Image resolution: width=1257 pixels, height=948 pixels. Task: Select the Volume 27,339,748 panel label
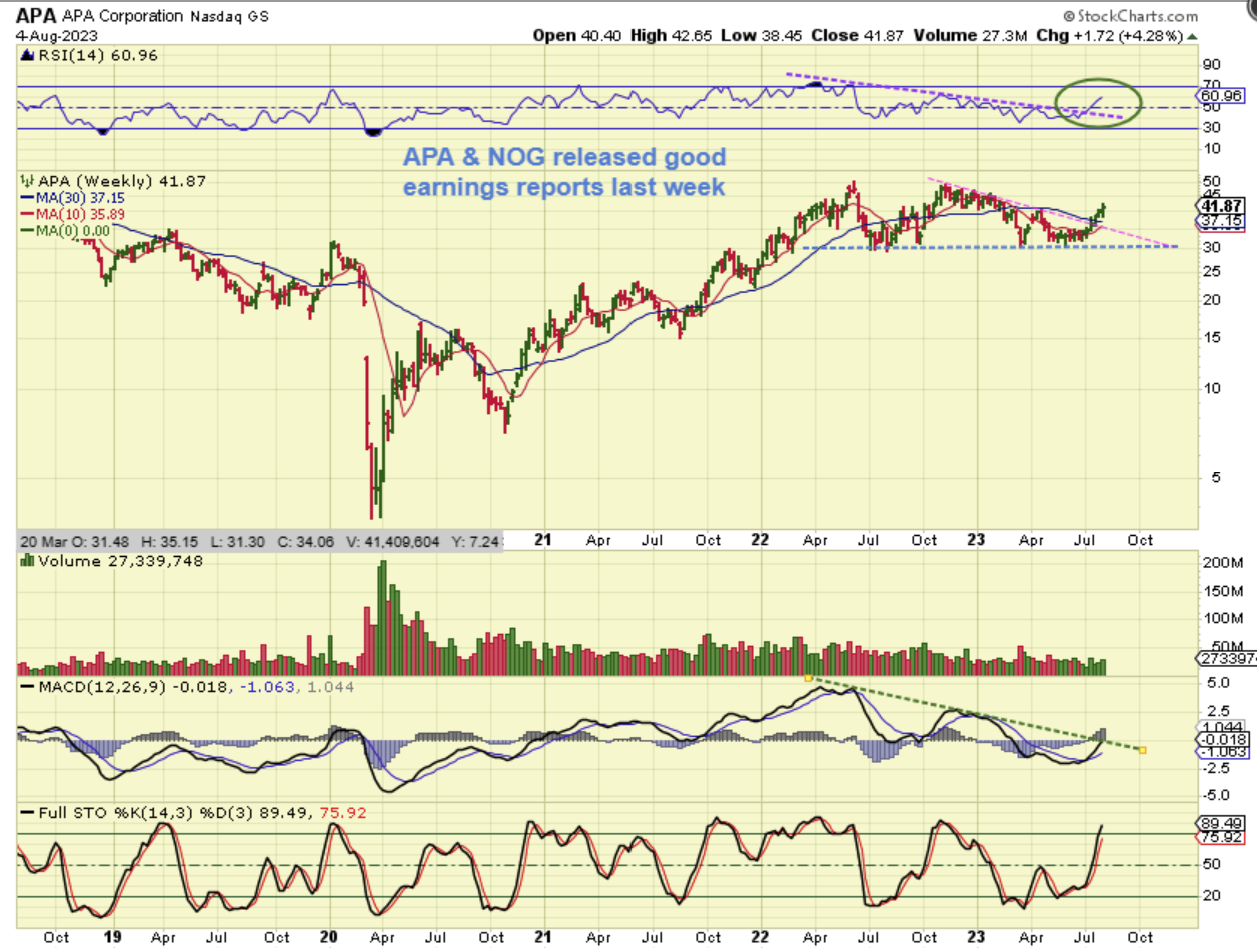(x=112, y=562)
